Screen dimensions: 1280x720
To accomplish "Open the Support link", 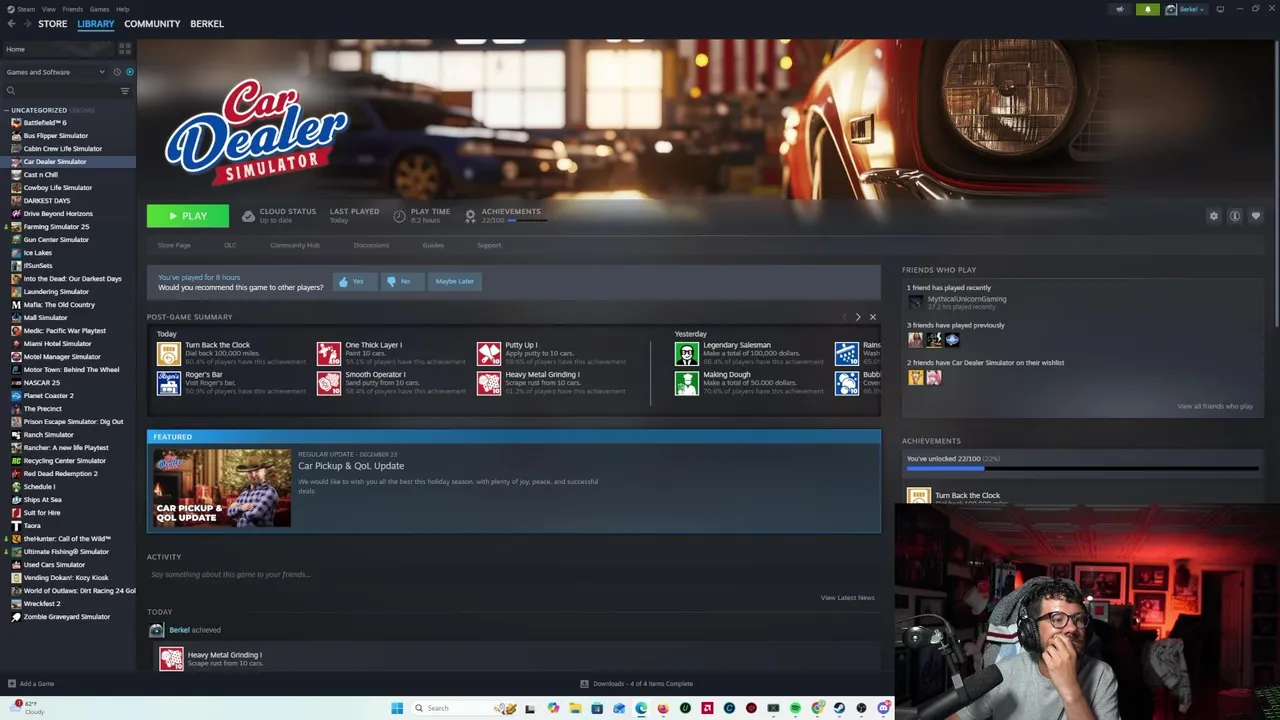I will tap(489, 245).
